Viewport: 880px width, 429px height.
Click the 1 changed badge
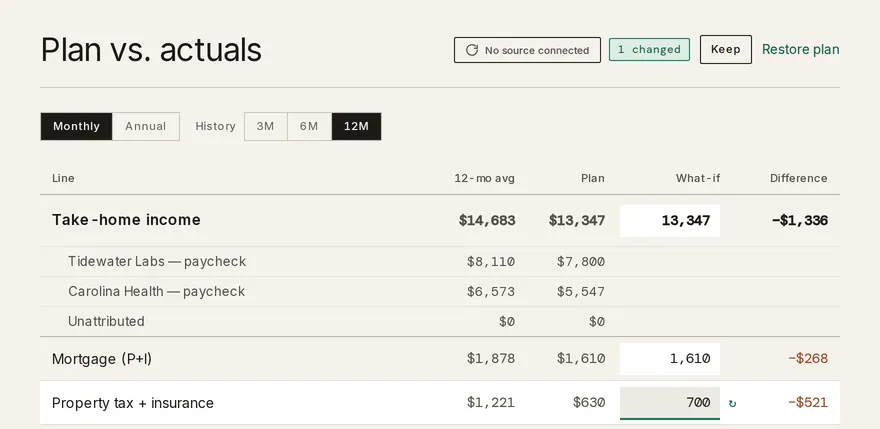coord(649,49)
